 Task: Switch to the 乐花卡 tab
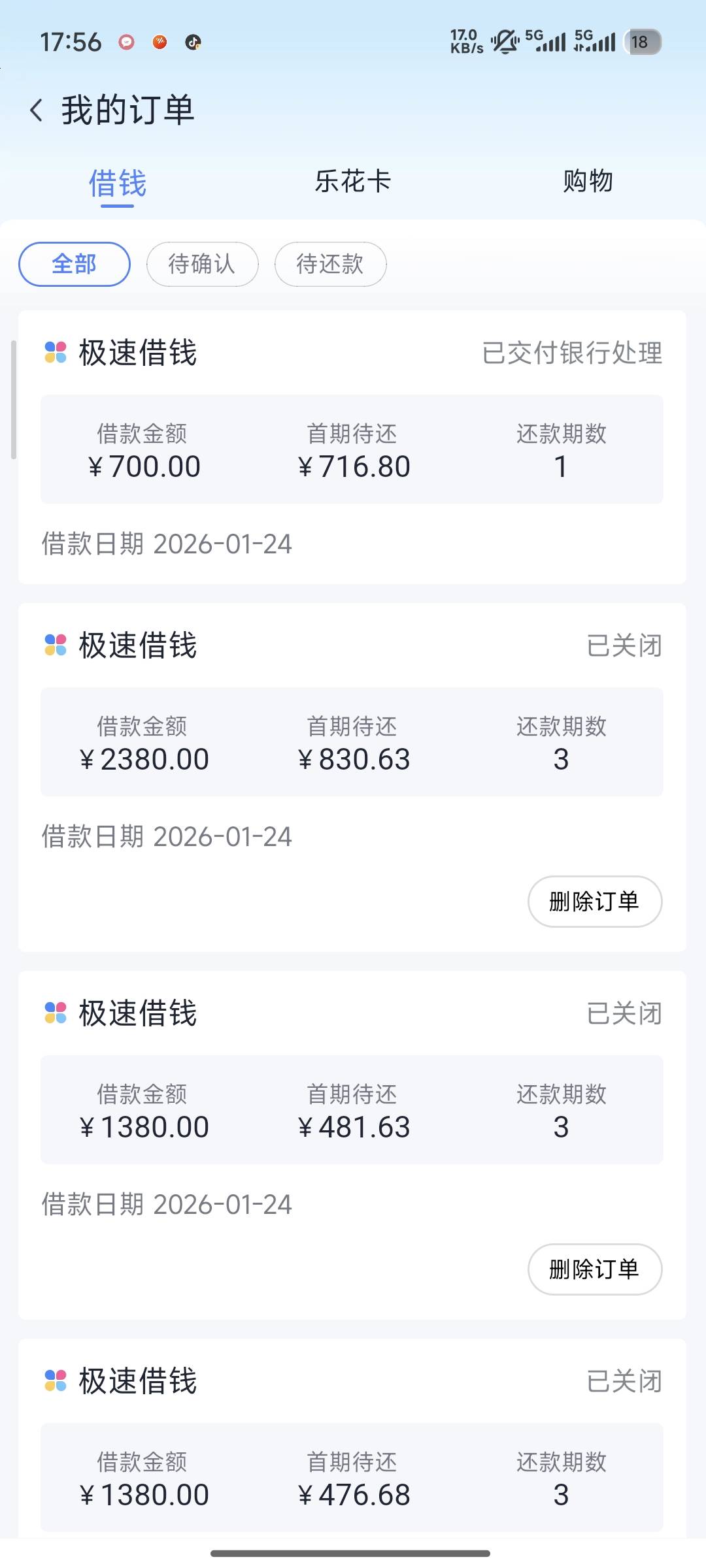point(352,181)
